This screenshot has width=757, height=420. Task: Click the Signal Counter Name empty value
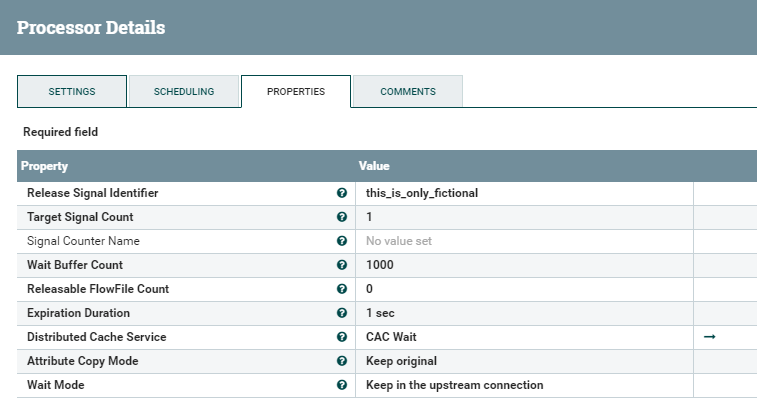524,241
